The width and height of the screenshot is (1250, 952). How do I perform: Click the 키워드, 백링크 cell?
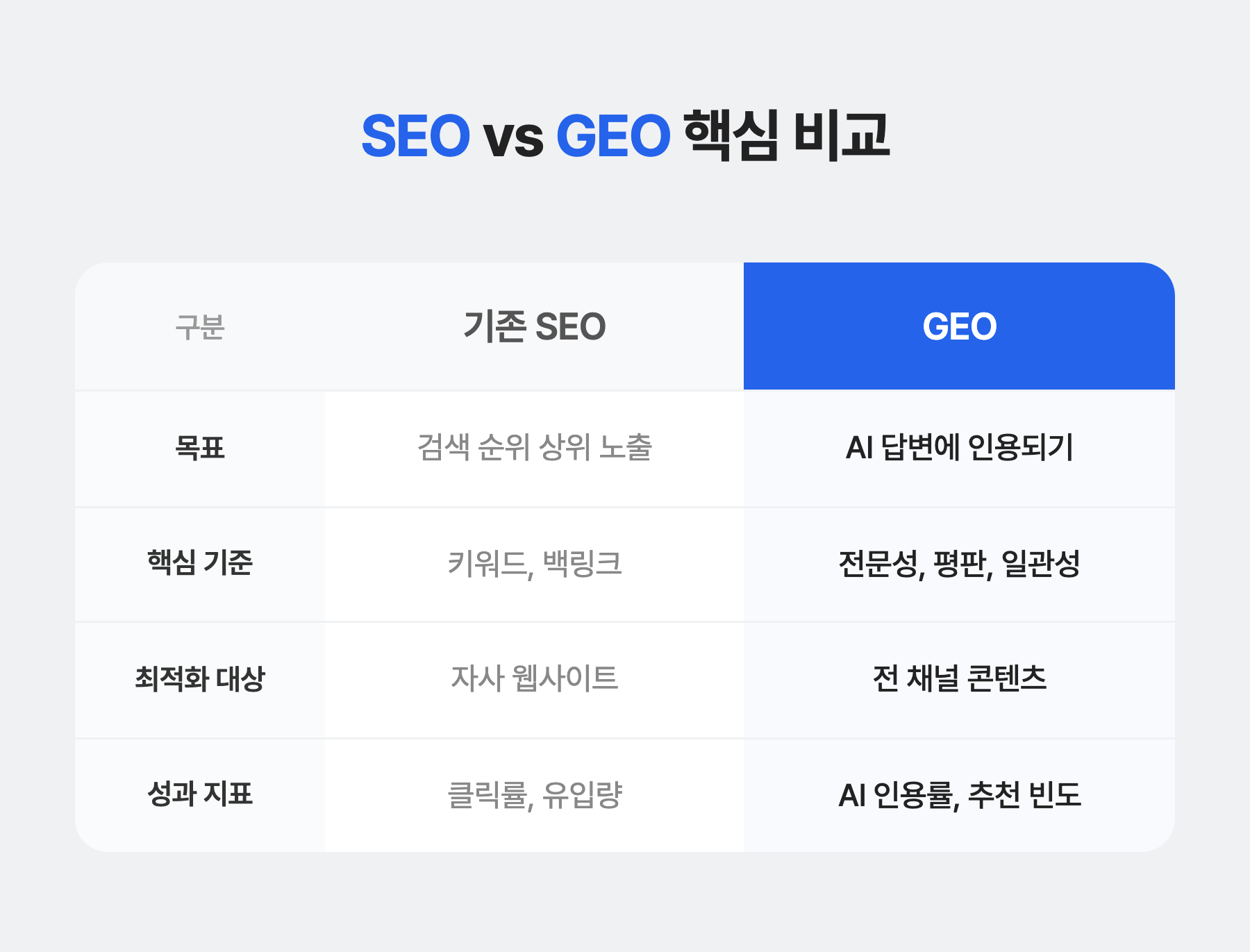(534, 563)
